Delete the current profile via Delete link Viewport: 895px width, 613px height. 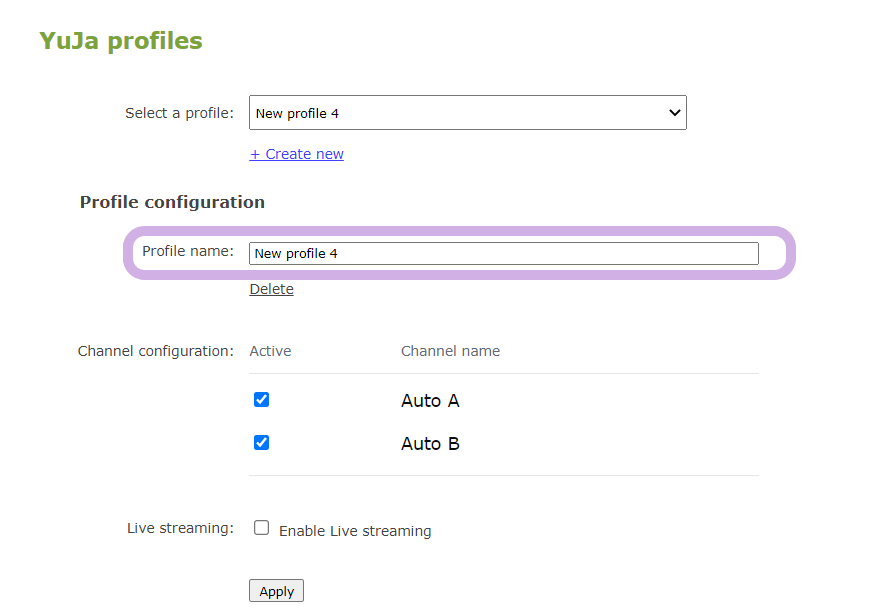point(271,289)
